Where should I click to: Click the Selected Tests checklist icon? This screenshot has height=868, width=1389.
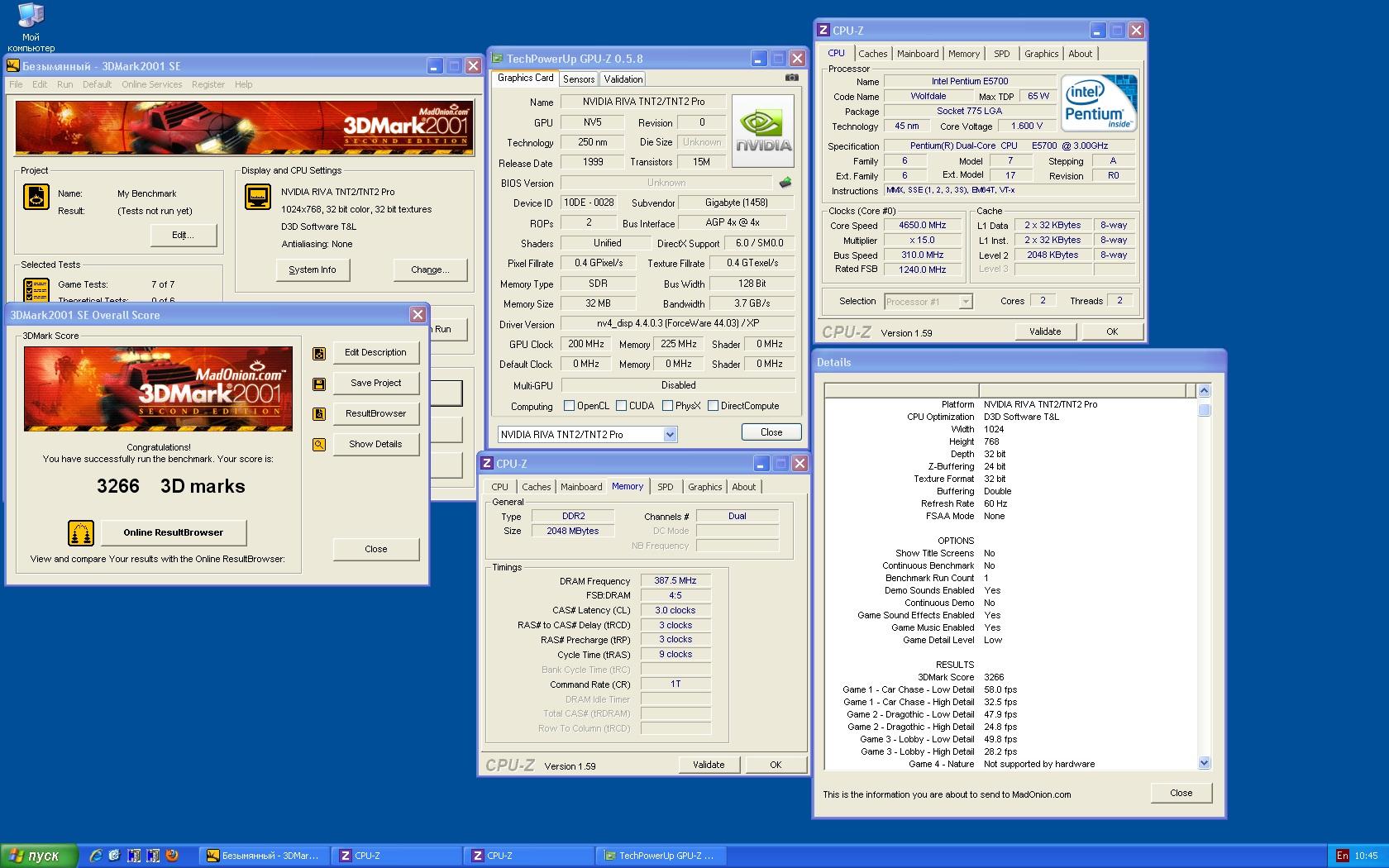tap(36, 289)
